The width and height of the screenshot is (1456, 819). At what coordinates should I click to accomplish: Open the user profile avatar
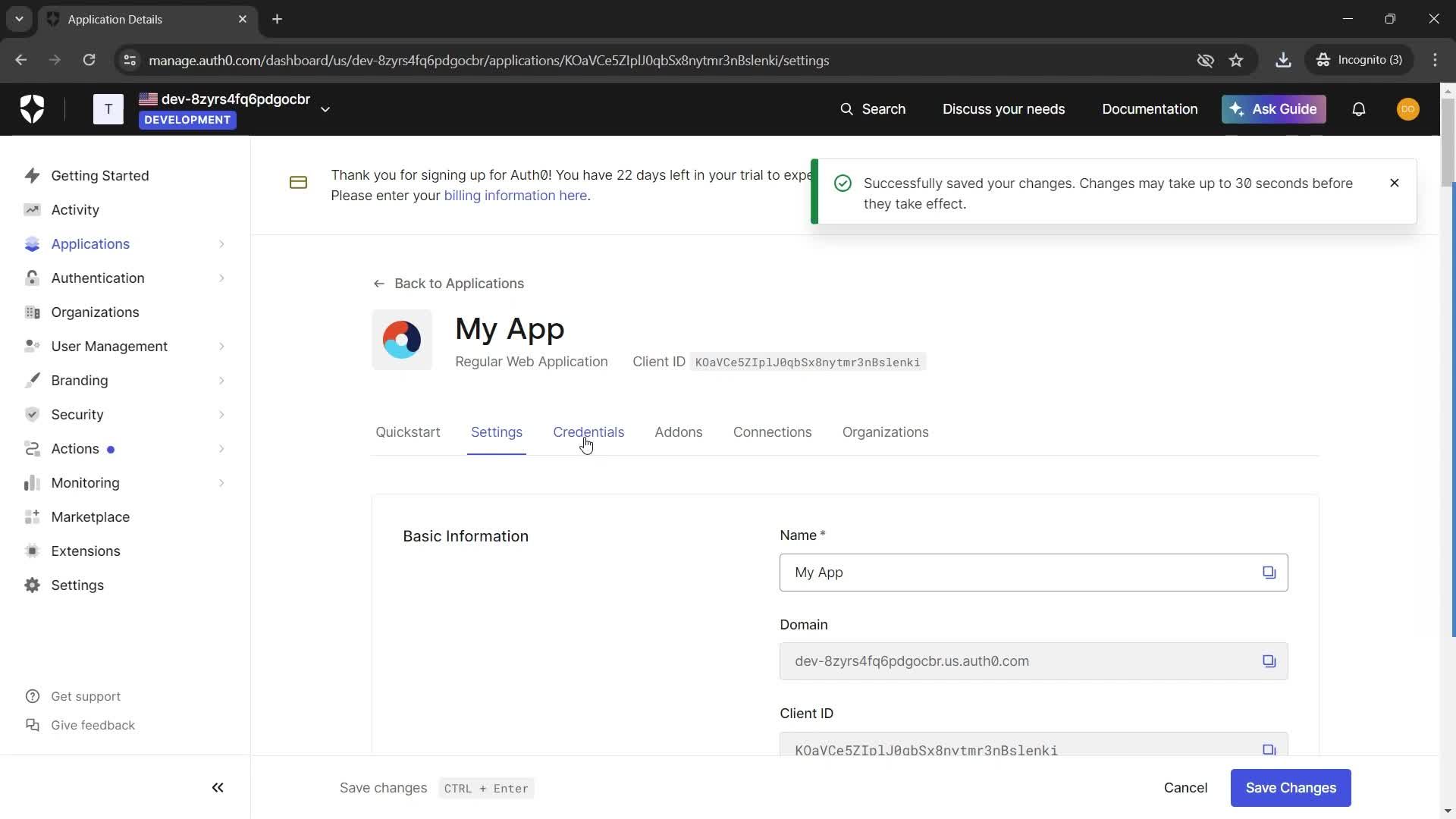point(1407,109)
